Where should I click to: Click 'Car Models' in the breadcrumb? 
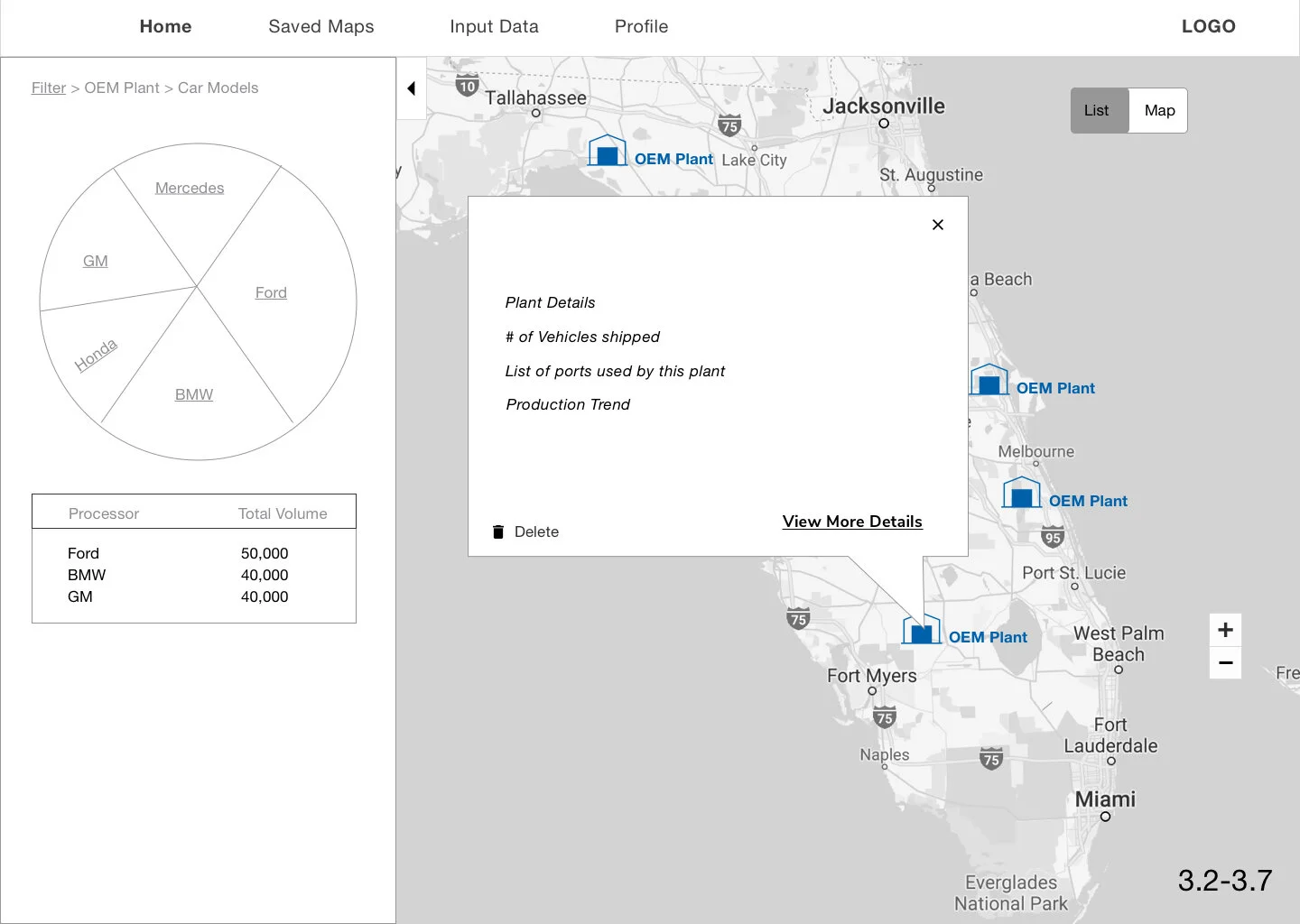pyautogui.click(x=218, y=88)
